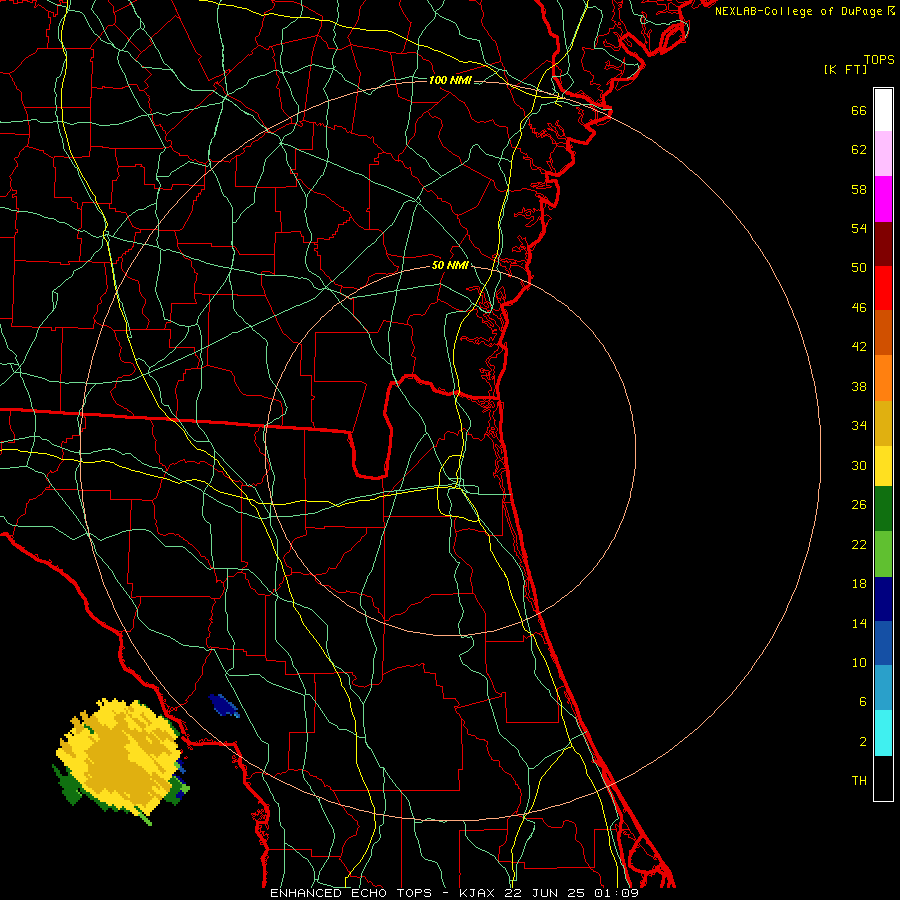Click the 50 NMI range ring label
900x900 pixels.
click(451, 265)
